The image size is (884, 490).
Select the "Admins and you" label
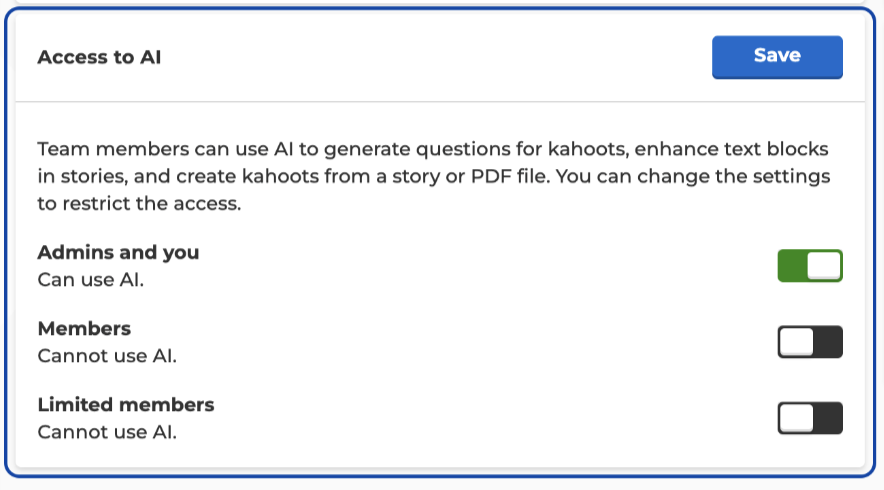[118, 252]
